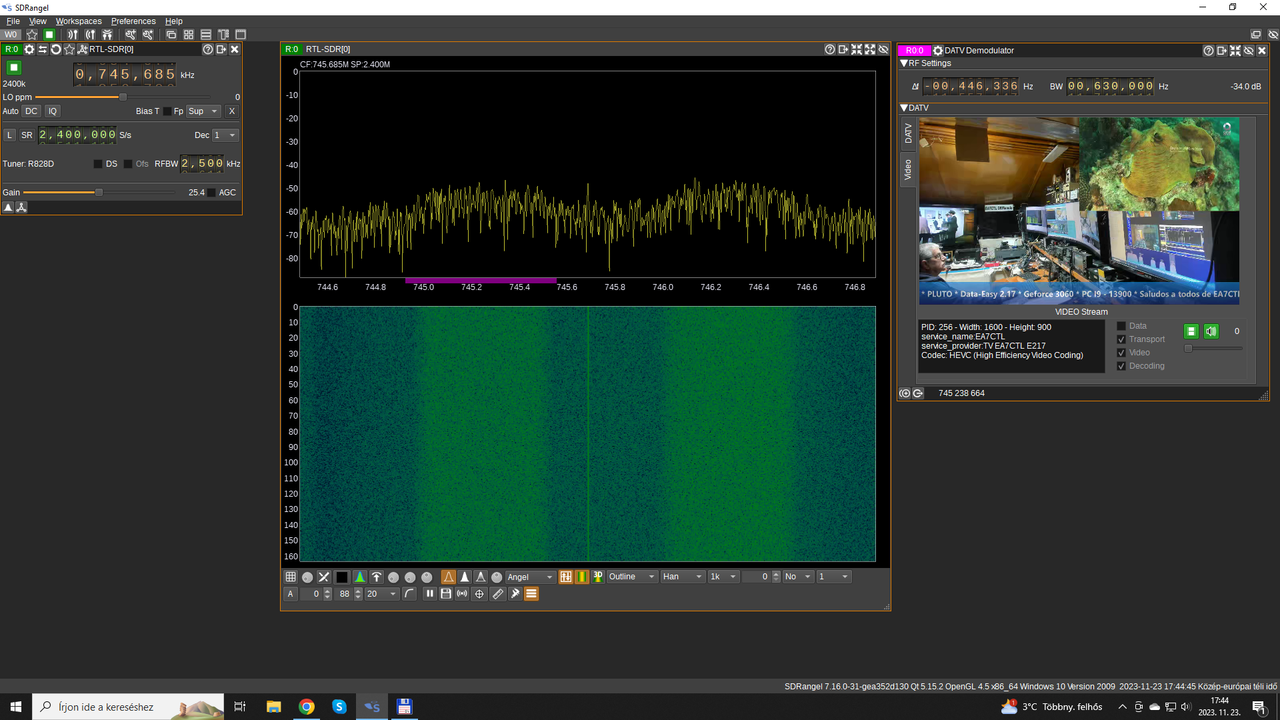Enable the AGC checkbox

point(212,192)
